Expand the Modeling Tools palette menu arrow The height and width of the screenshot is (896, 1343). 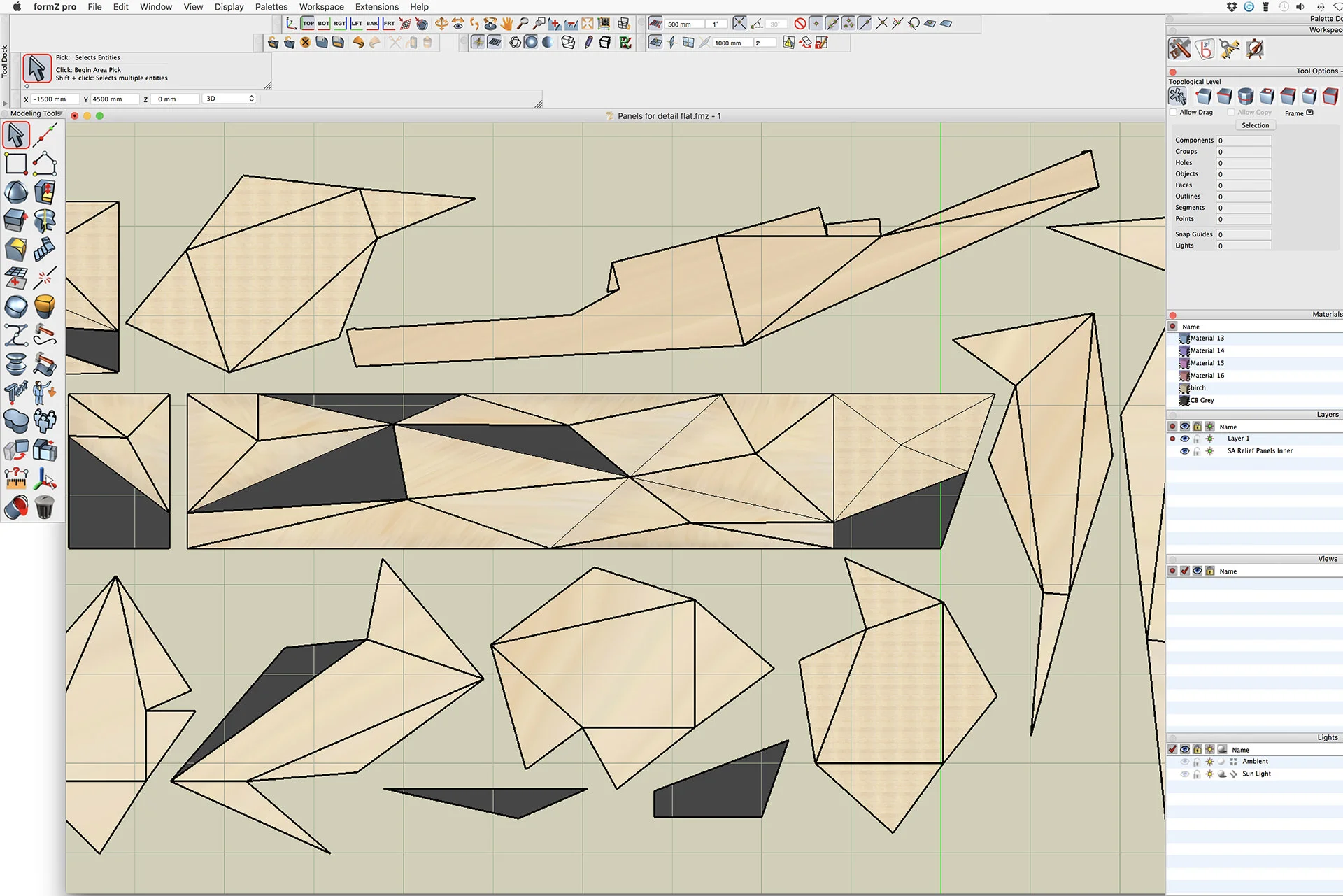click(x=61, y=113)
